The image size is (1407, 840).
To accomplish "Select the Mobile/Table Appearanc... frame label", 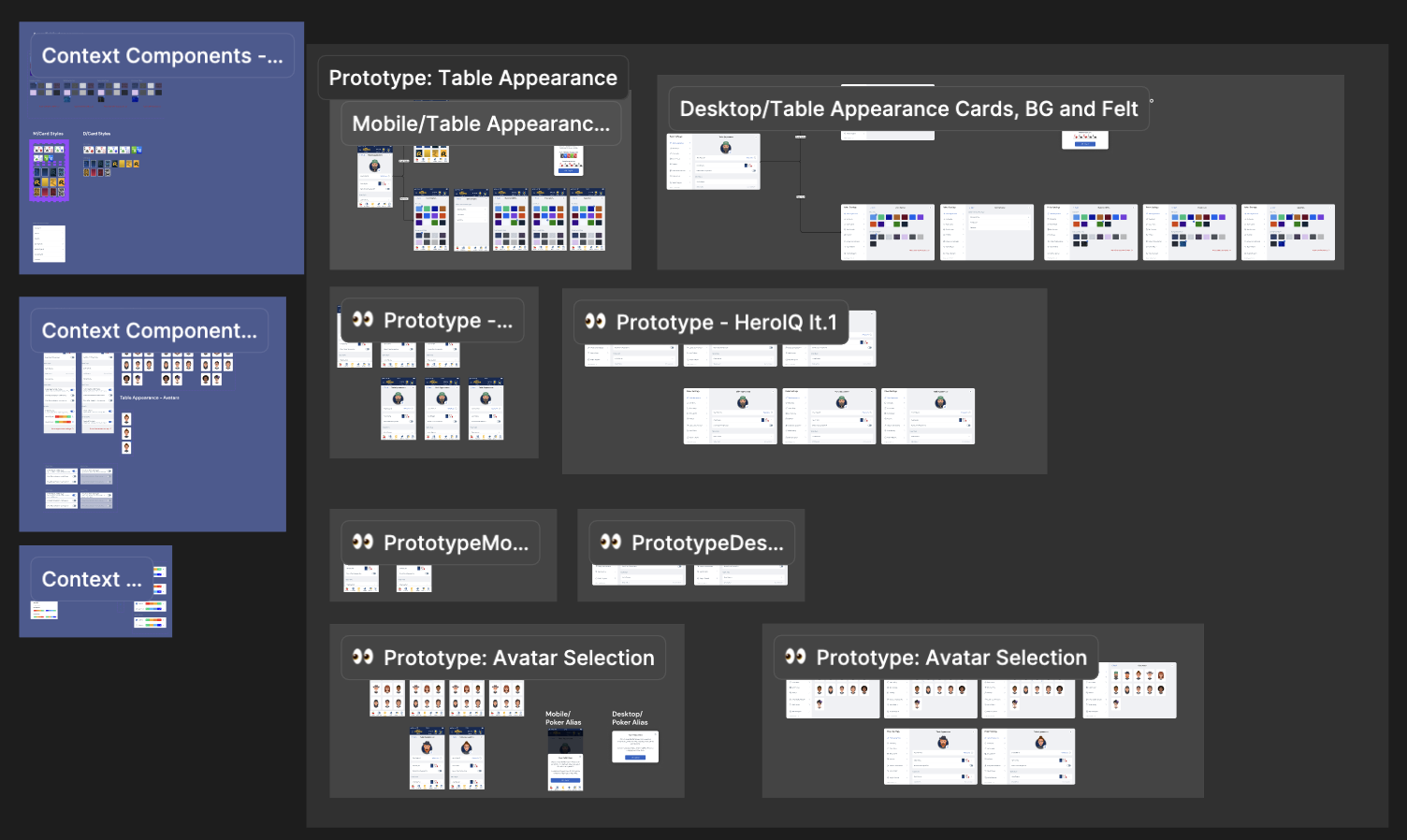I will pyautogui.click(x=481, y=123).
